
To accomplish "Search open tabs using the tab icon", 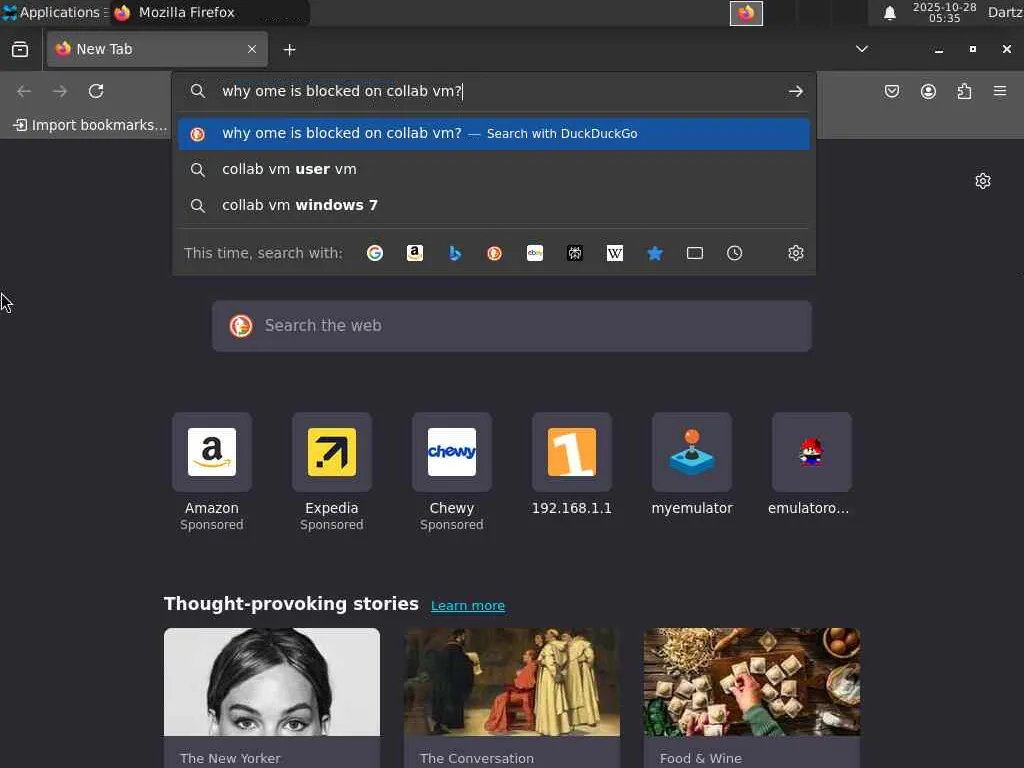I will [695, 253].
